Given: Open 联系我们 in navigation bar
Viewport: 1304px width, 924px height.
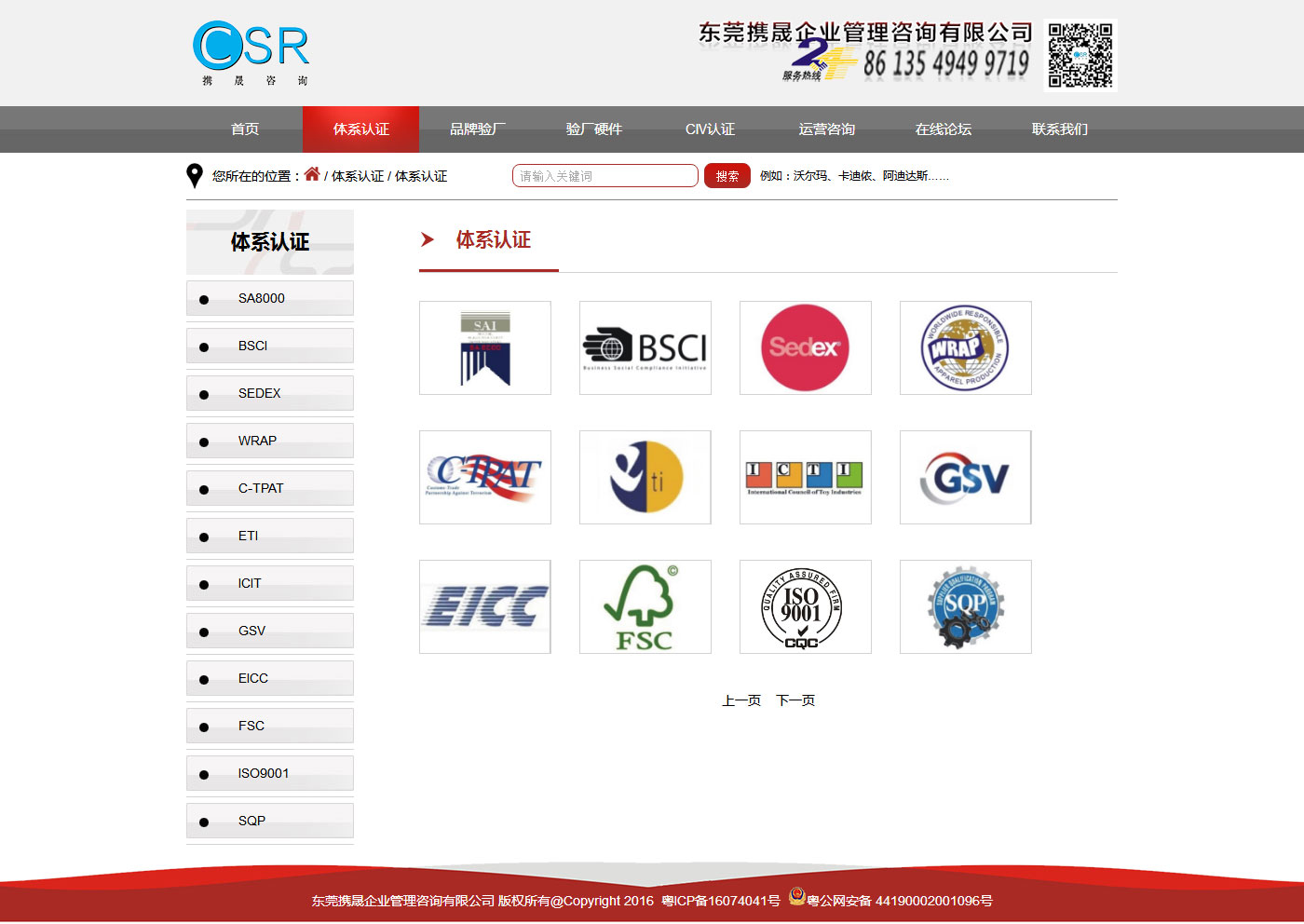Looking at the screenshot, I should tap(1059, 129).
